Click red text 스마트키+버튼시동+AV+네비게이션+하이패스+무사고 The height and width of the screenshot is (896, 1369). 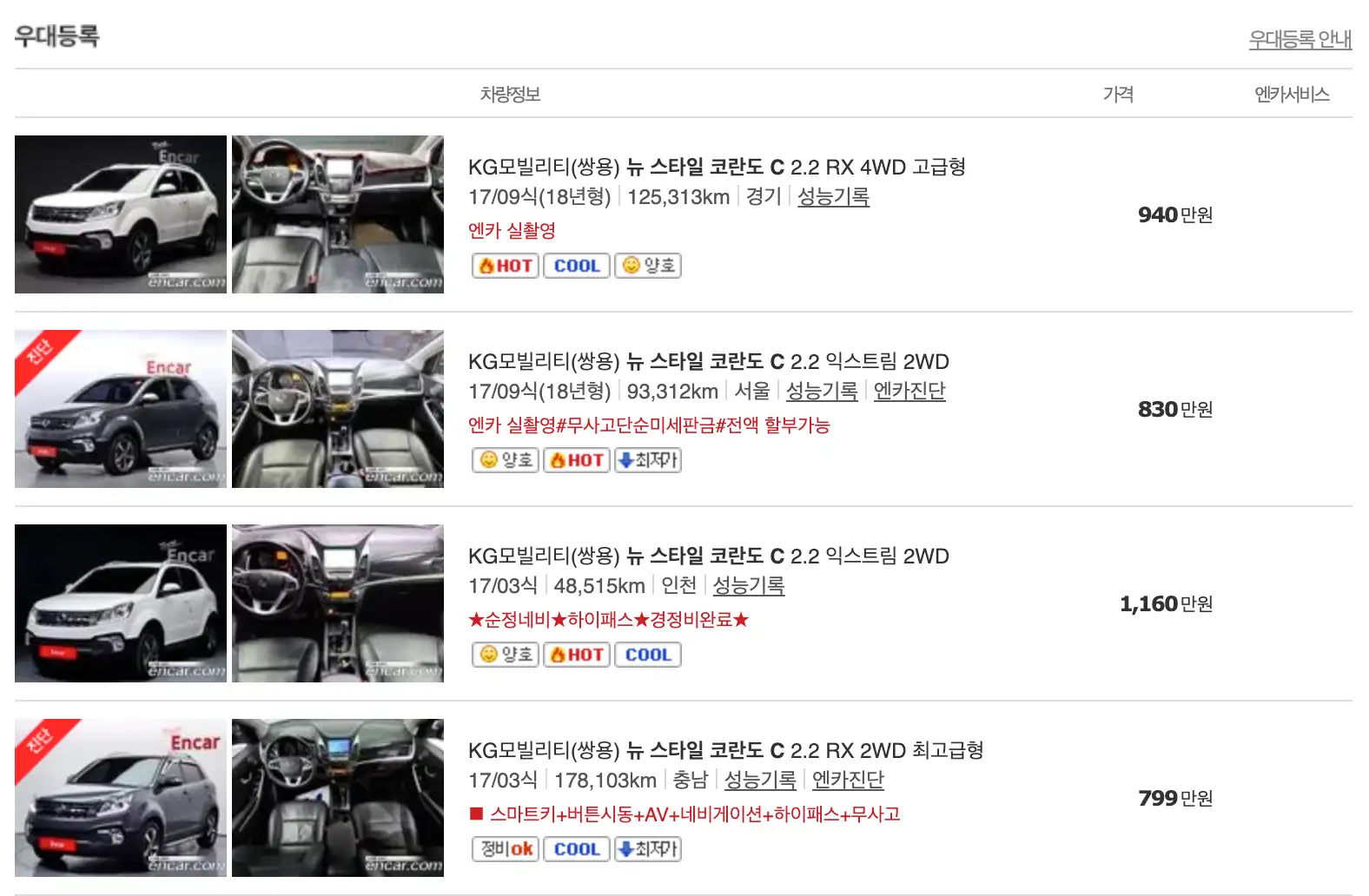[684, 814]
